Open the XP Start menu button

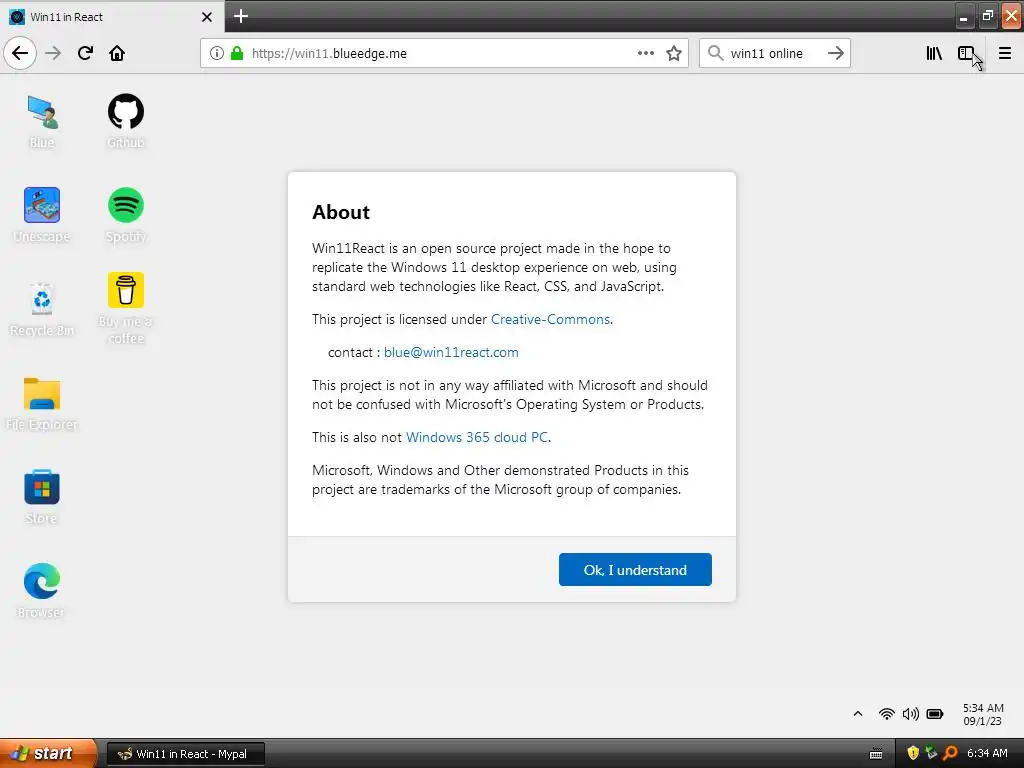pyautogui.click(x=48, y=754)
